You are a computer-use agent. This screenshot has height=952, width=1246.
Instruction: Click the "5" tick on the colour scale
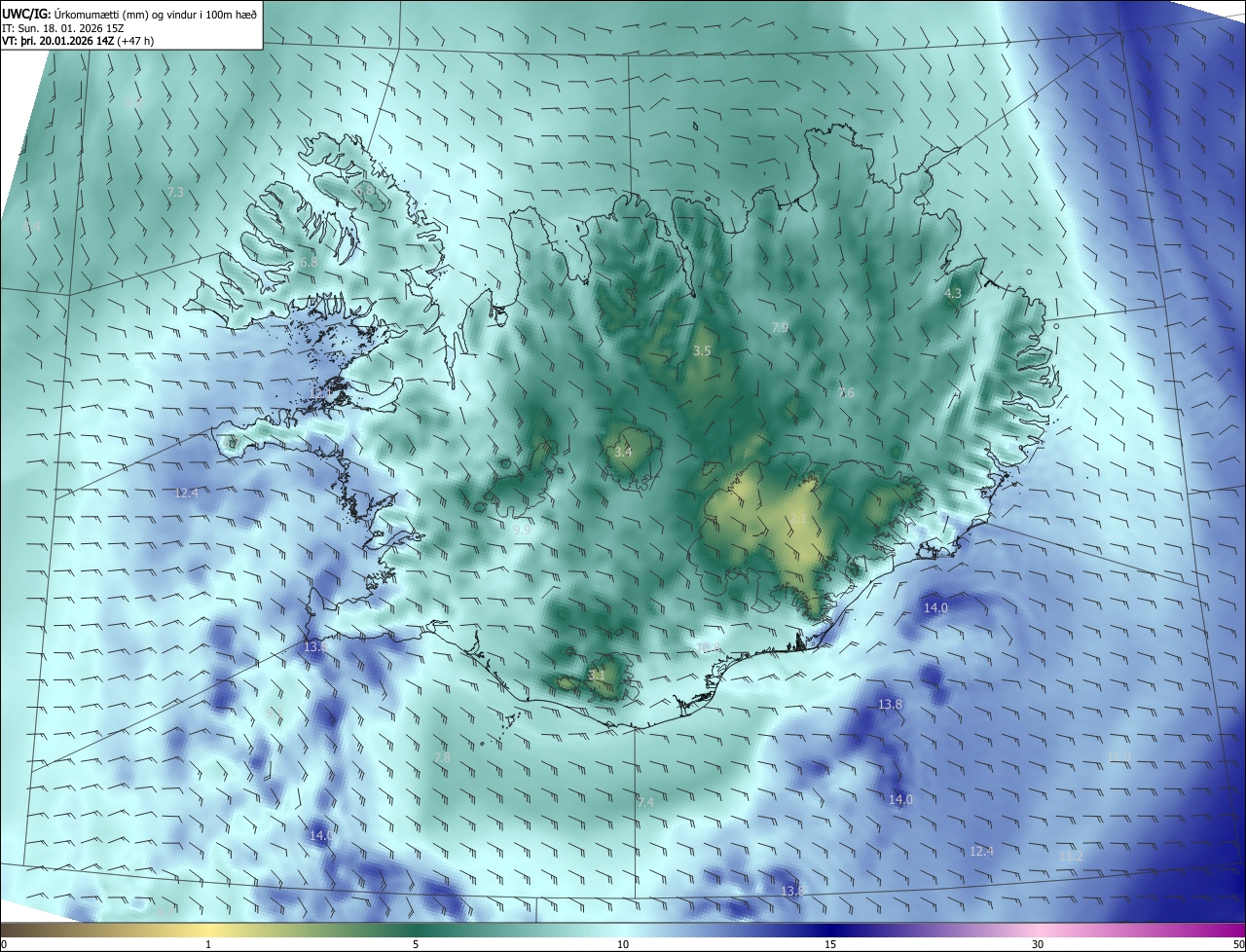click(x=416, y=944)
